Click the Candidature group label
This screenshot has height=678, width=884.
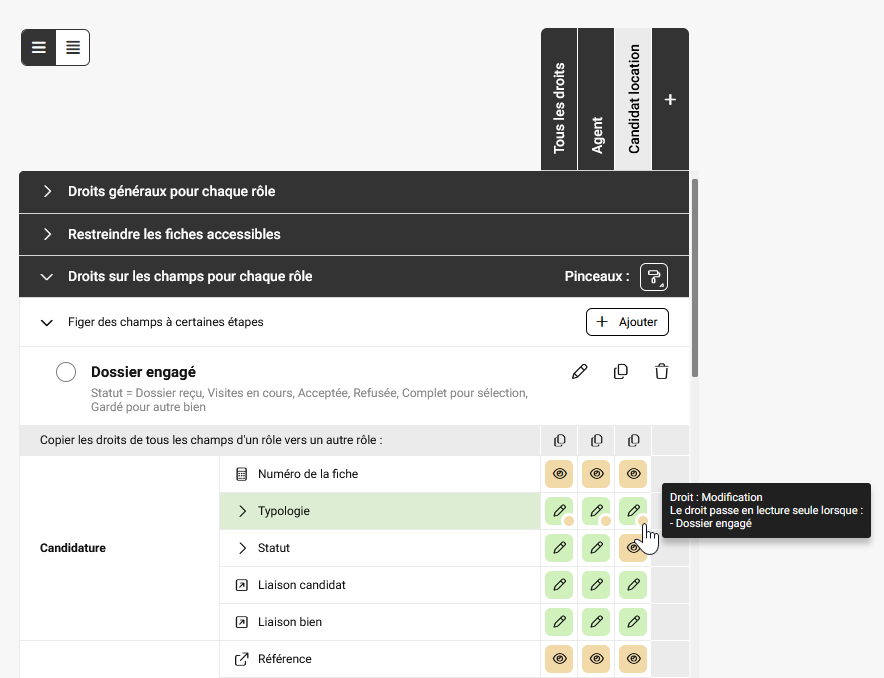[73, 548]
